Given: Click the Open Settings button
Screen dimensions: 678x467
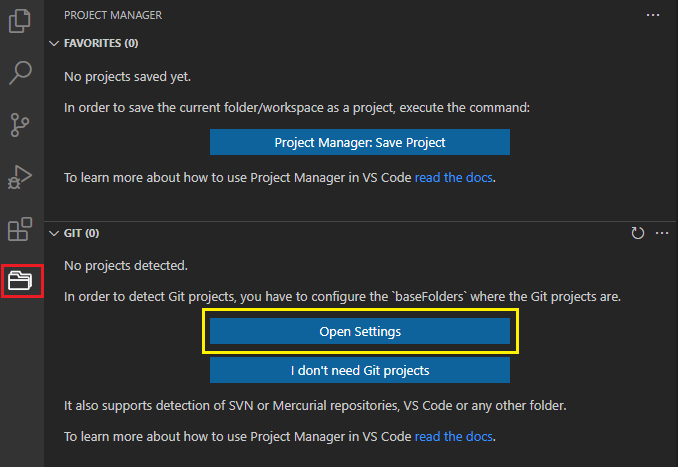Looking at the screenshot, I should coord(360,331).
